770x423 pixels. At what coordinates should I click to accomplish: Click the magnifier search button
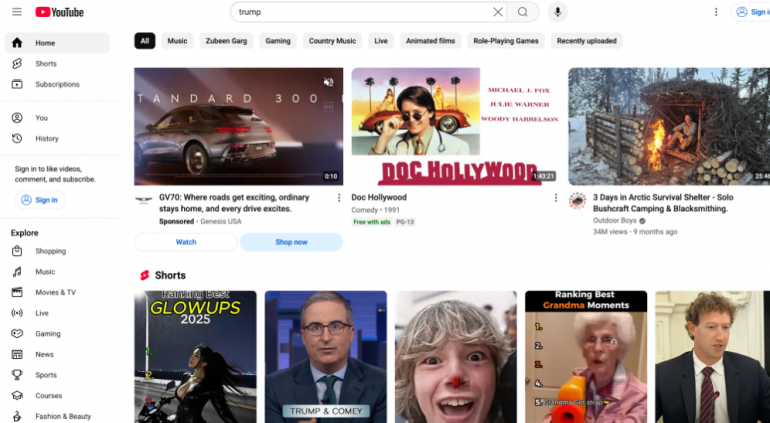point(522,12)
